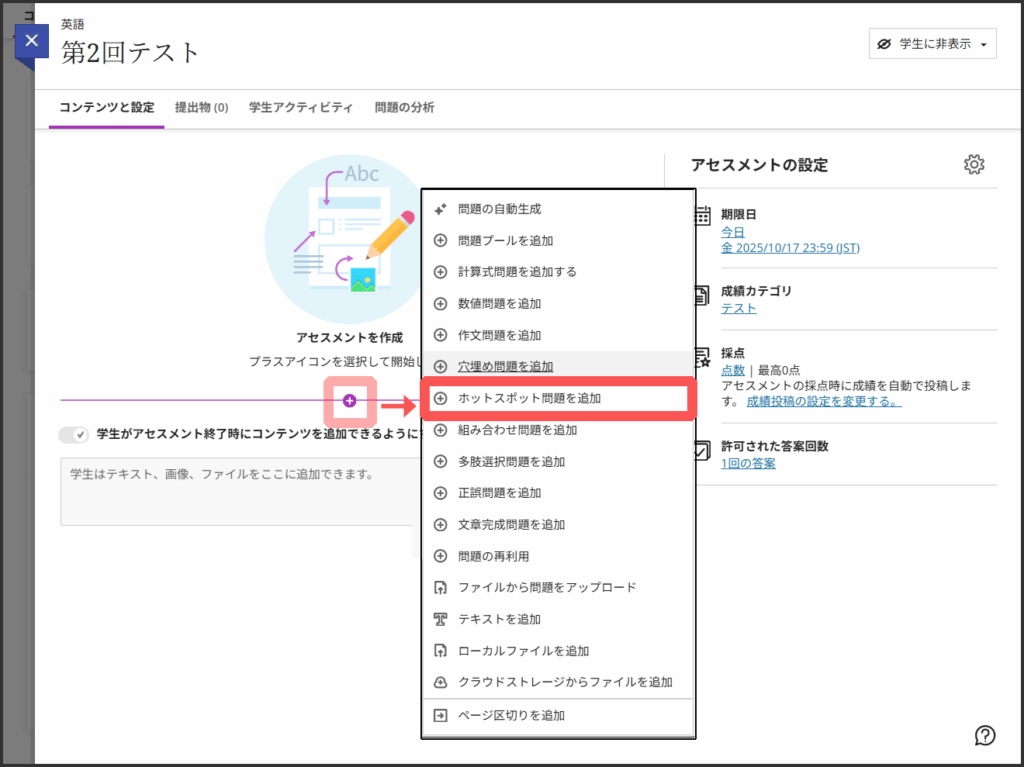Click the assessment settings gear icon
The width and height of the screenshot is (1024, 767).
pyautogui.click(x=974, y=165)
